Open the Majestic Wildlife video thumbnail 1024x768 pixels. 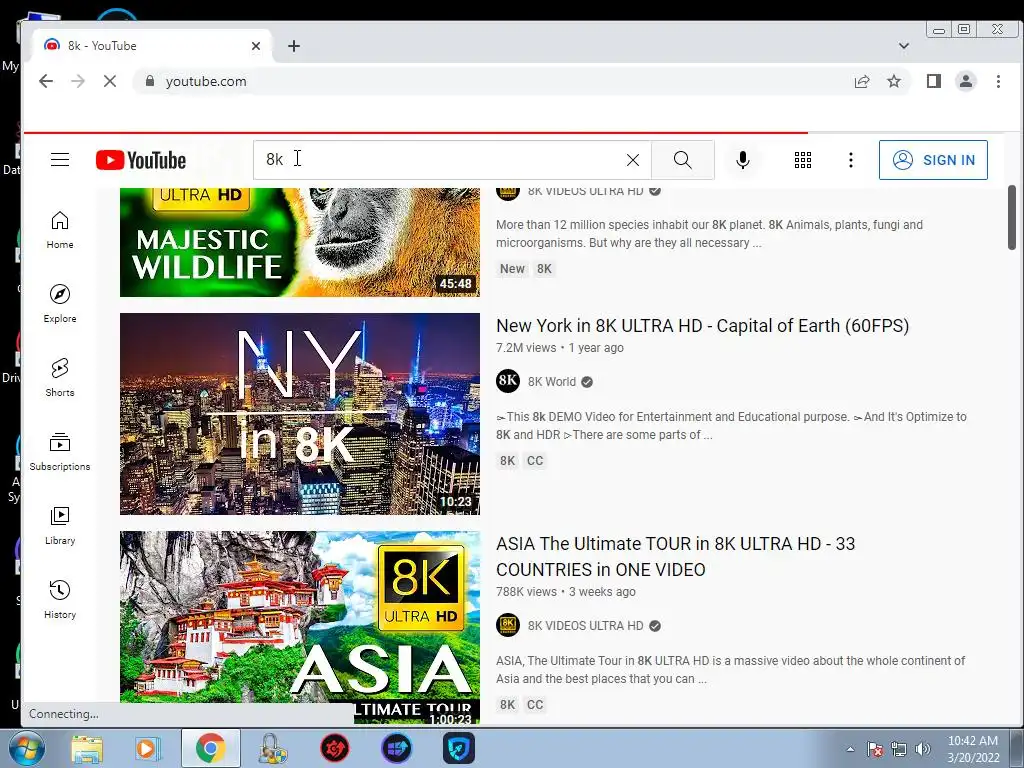300,242
